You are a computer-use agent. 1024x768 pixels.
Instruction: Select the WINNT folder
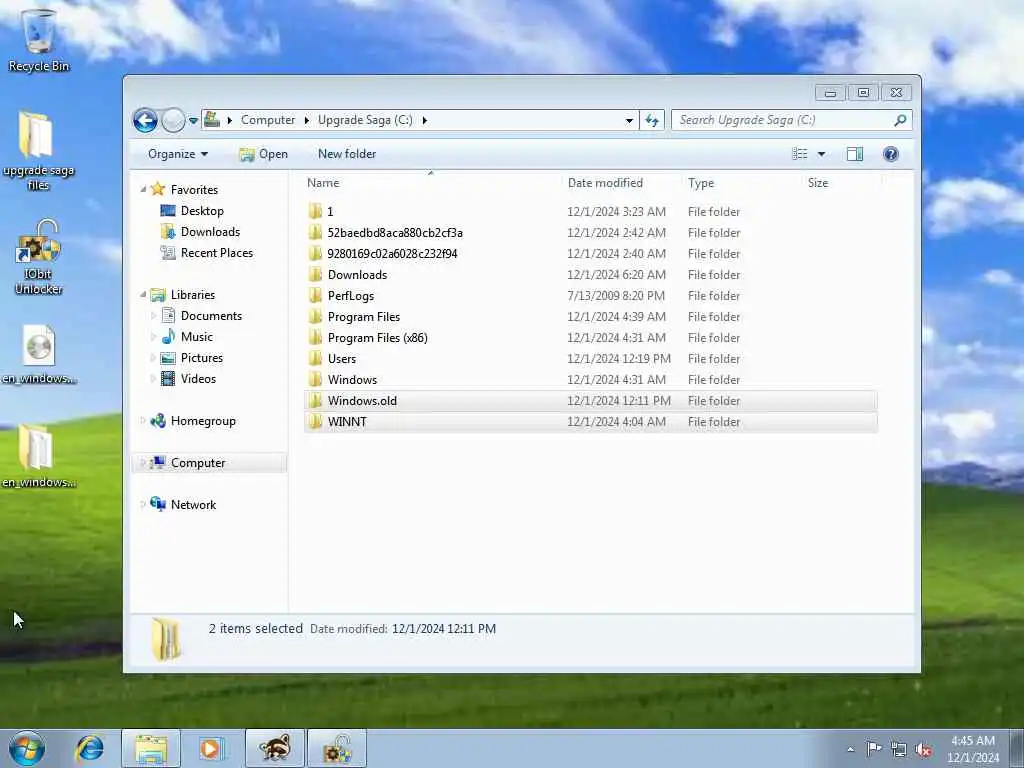(590, 422)
